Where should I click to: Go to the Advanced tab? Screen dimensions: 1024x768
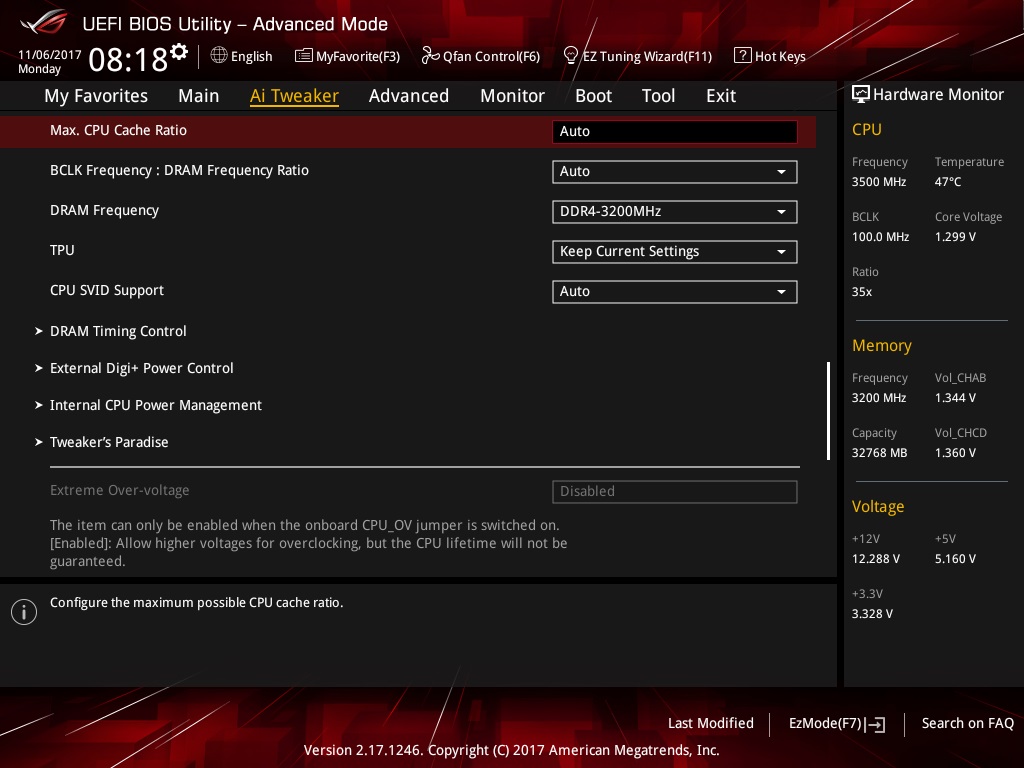coord(409,96)
